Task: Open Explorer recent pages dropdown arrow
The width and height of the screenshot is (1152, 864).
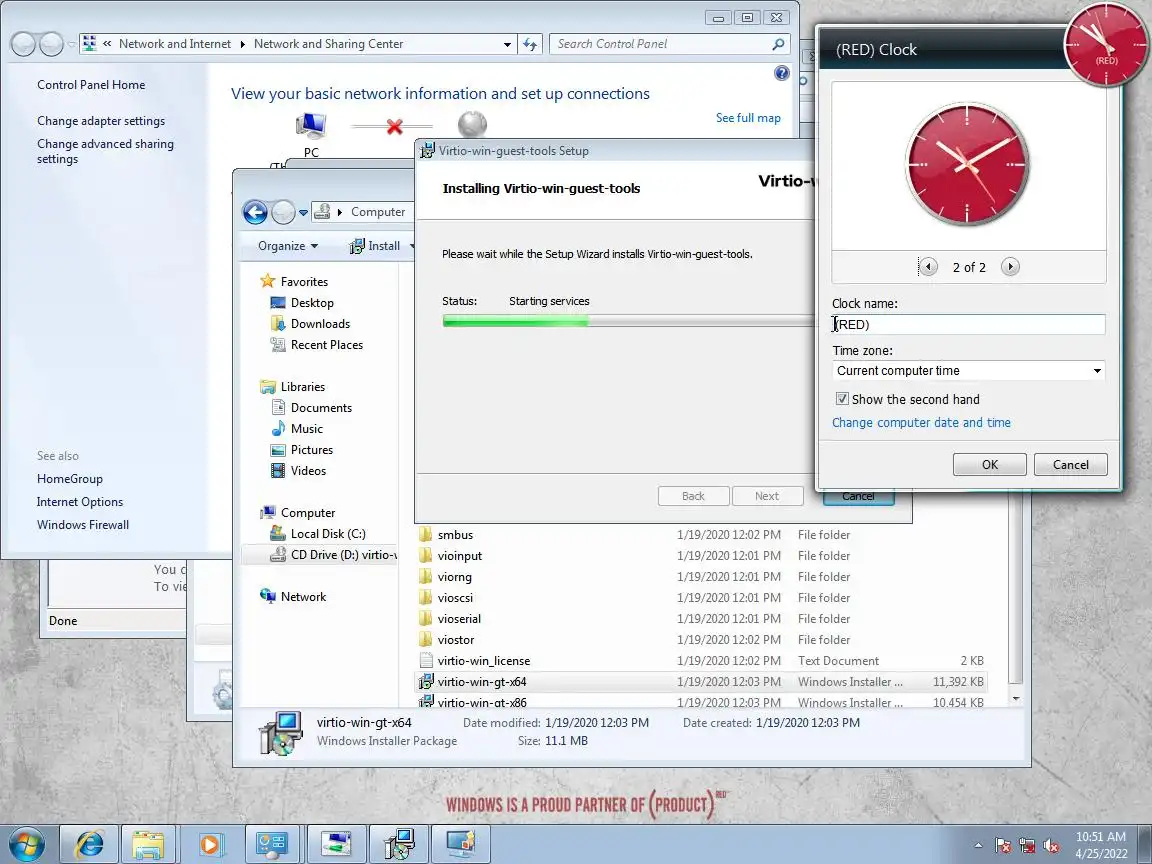Action: (303, 213)
